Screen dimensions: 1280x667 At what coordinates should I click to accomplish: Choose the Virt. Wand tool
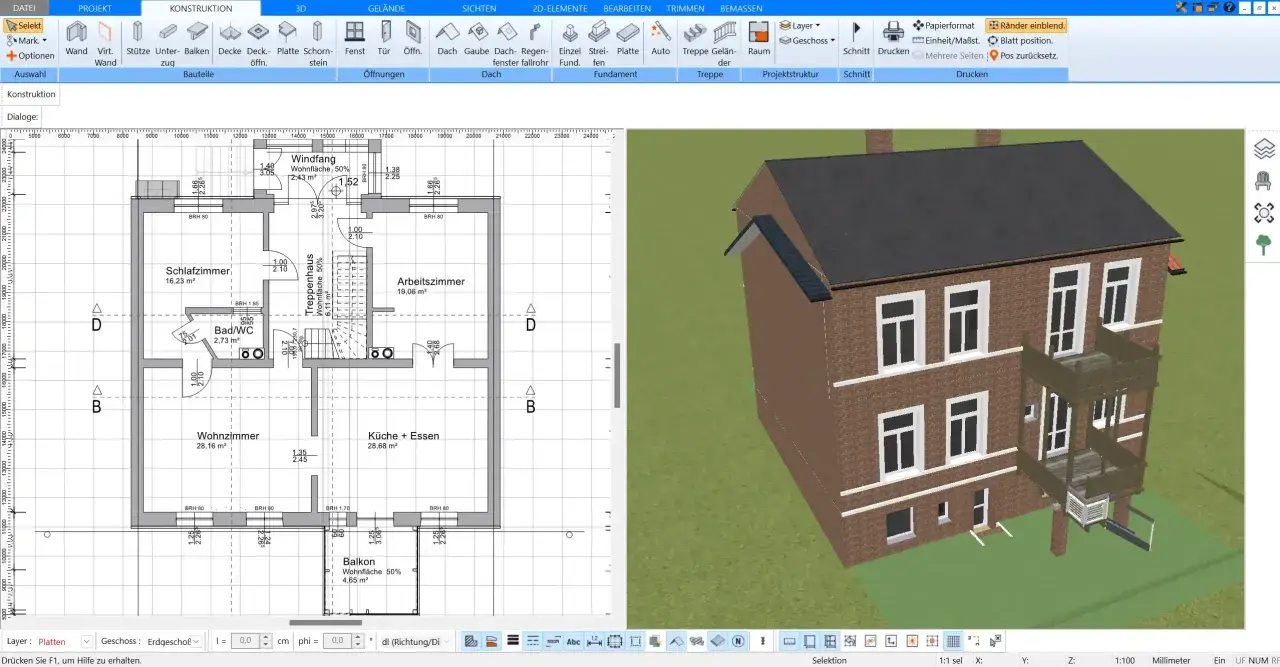coord(105,43)
